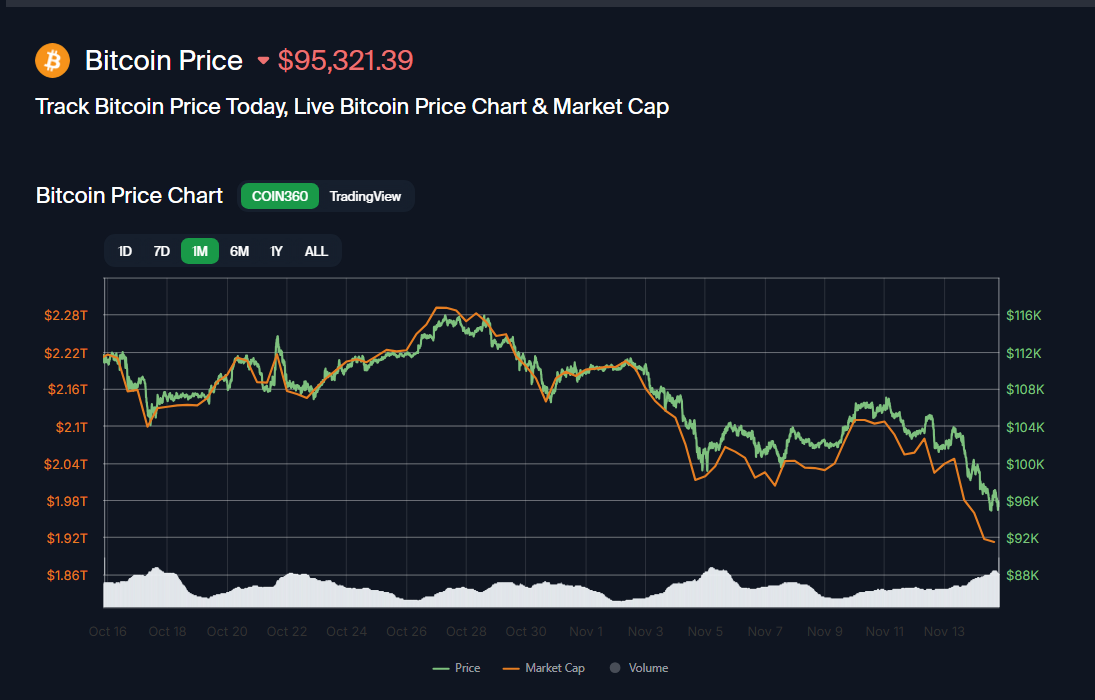
Task: Click the Bitcoin Price heading
Action: click(x=164, y=61)
